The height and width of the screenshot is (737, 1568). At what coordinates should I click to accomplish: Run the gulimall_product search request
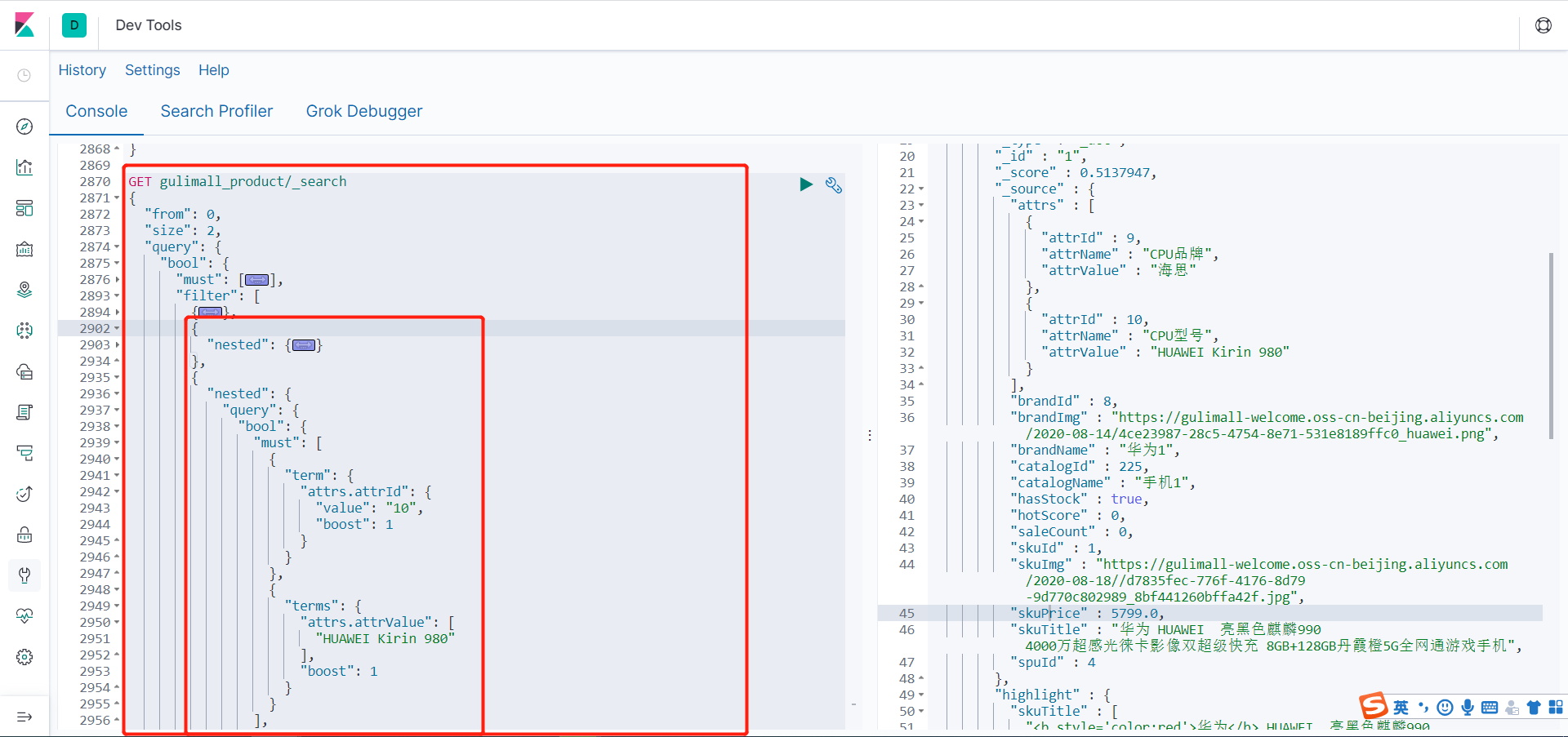[806, 184]
